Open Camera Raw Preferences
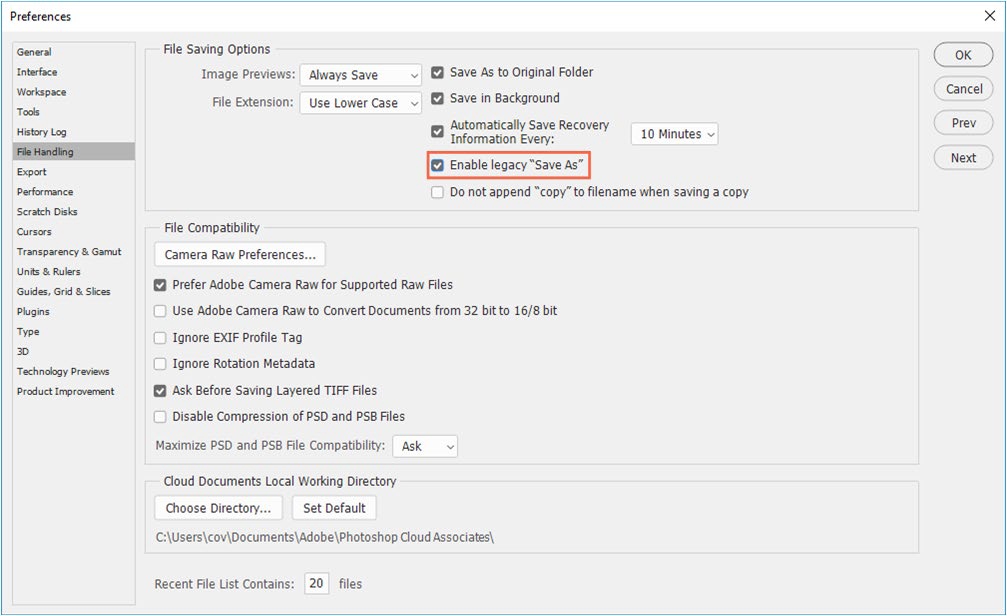Viewport: 1007px width, 616px height. tap(240, 255)
